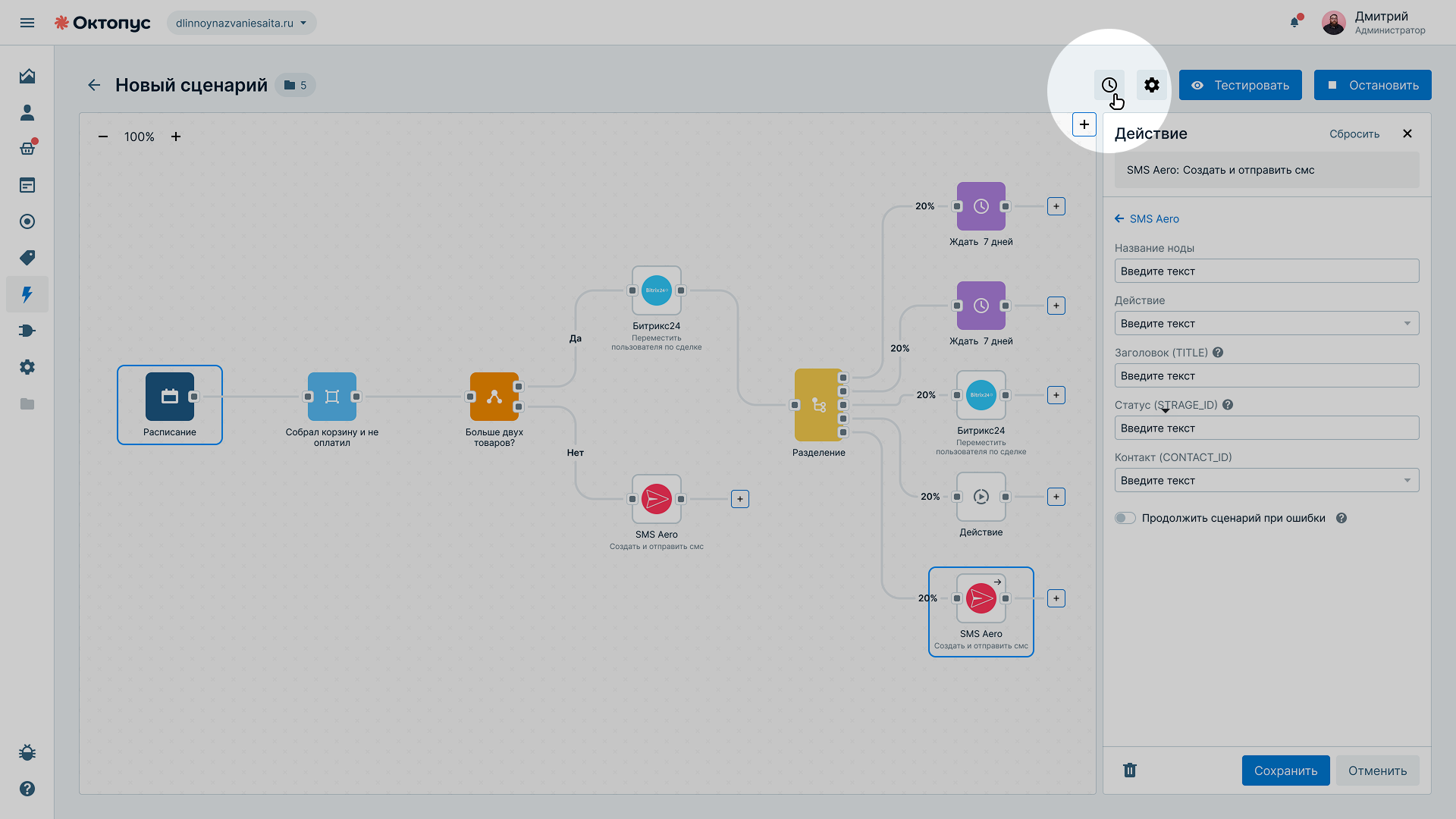Toggle Продолжить сценарий при ошибки switch
This screenshot has height=819, width=1456.
1125,518
